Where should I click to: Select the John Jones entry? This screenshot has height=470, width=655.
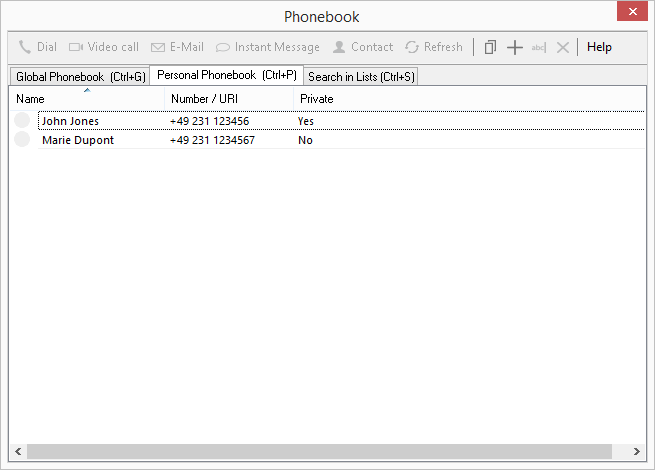tap(70, 121)
